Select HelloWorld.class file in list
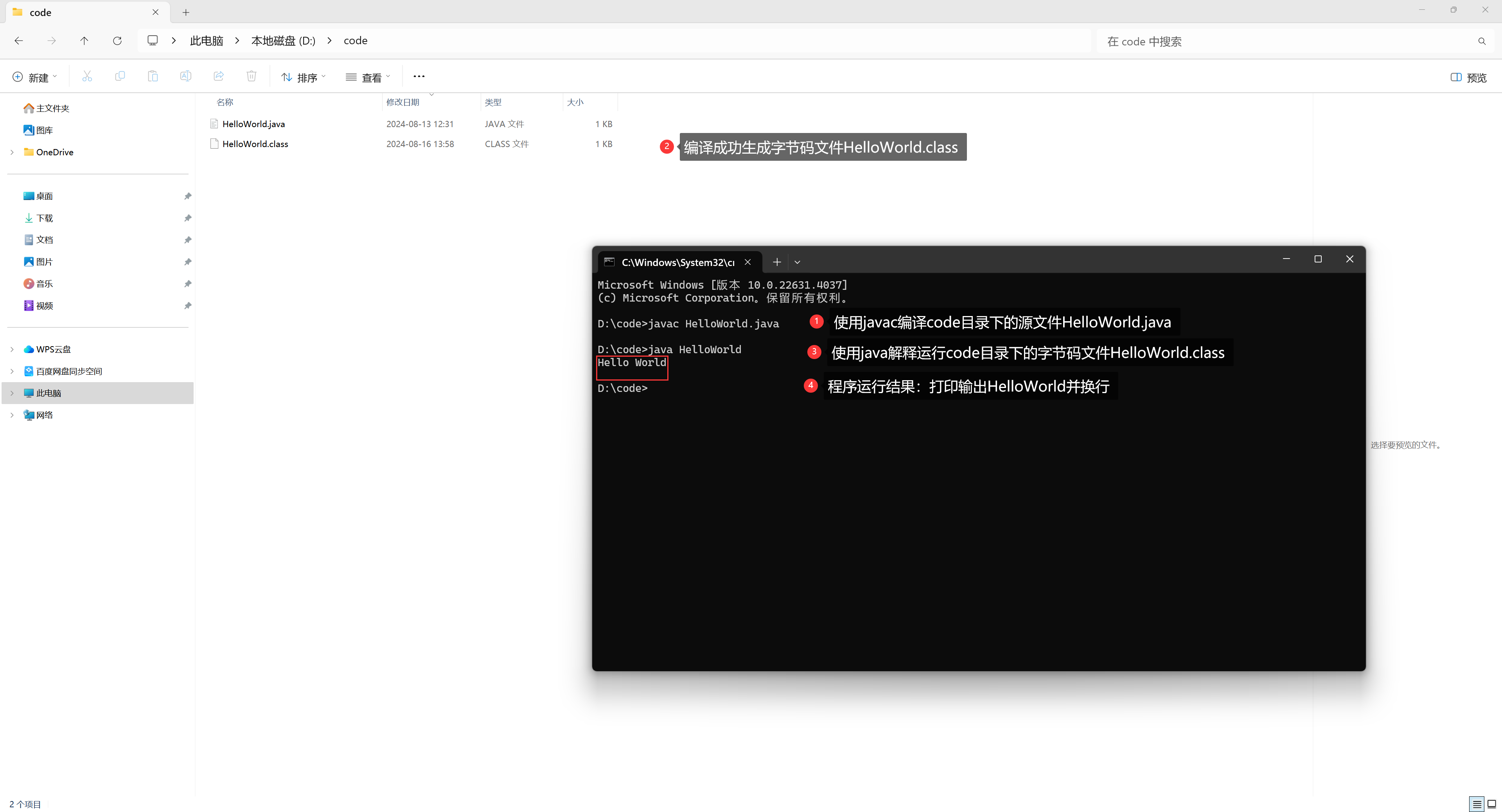The width and height of the screenshot is (1502, 812). pos(255,144)
